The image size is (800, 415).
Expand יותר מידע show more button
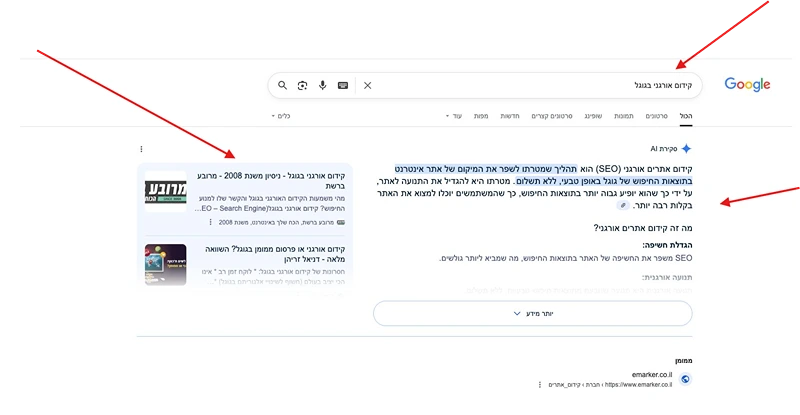click(533, 313)
